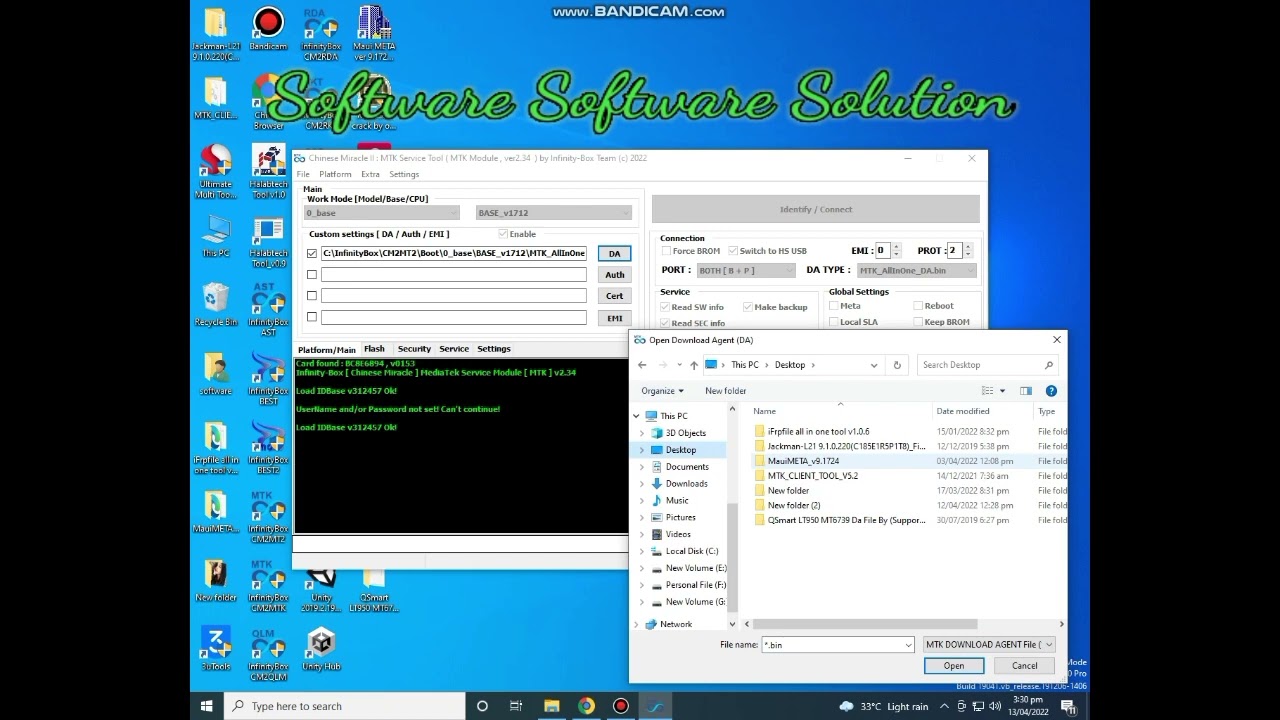Open Chrome from the taskbar
Screen dimensions: 1280x720
(586, 706)
